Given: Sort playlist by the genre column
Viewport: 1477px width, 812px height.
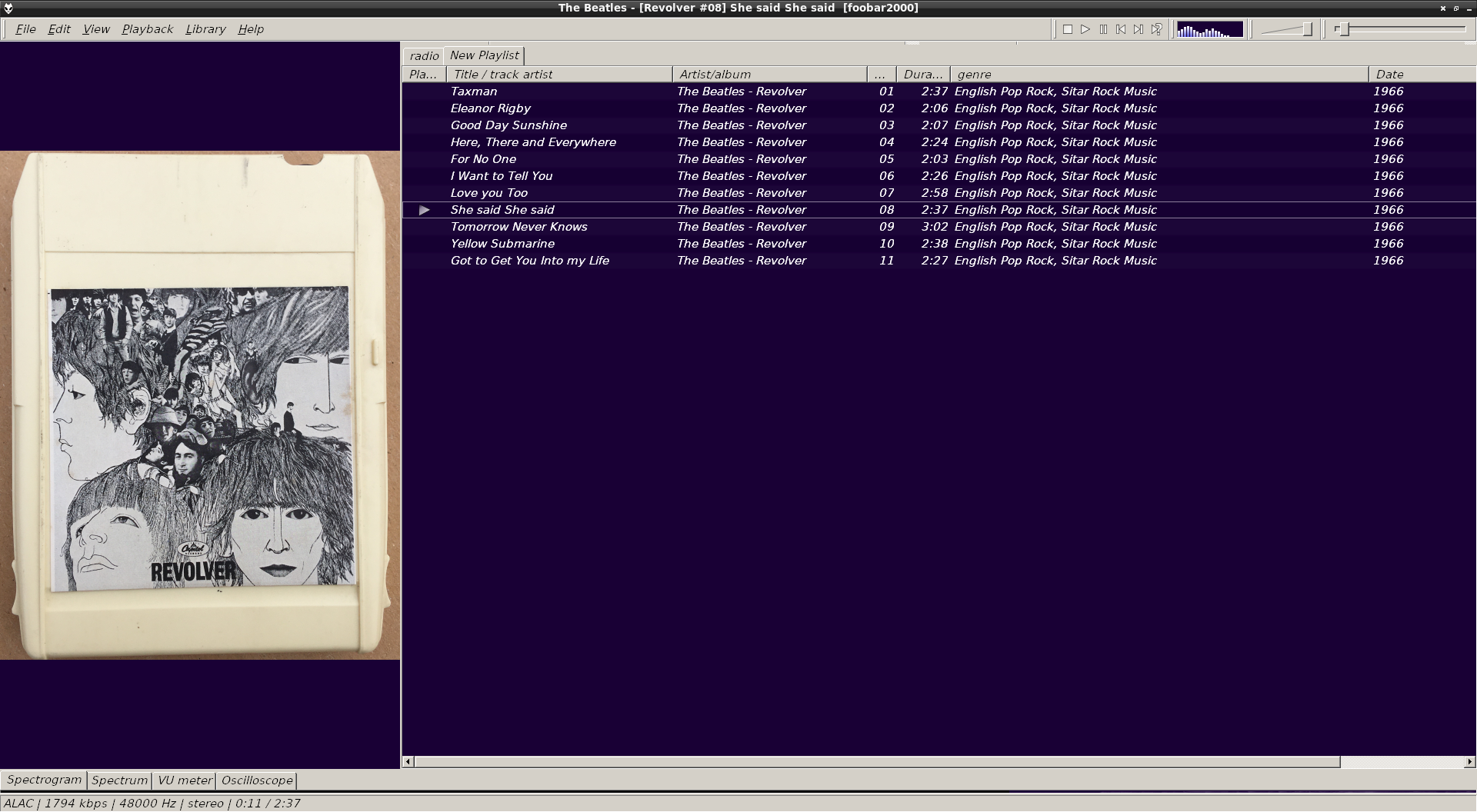Looking at the screenshot, I should (x=1159, y=75).
